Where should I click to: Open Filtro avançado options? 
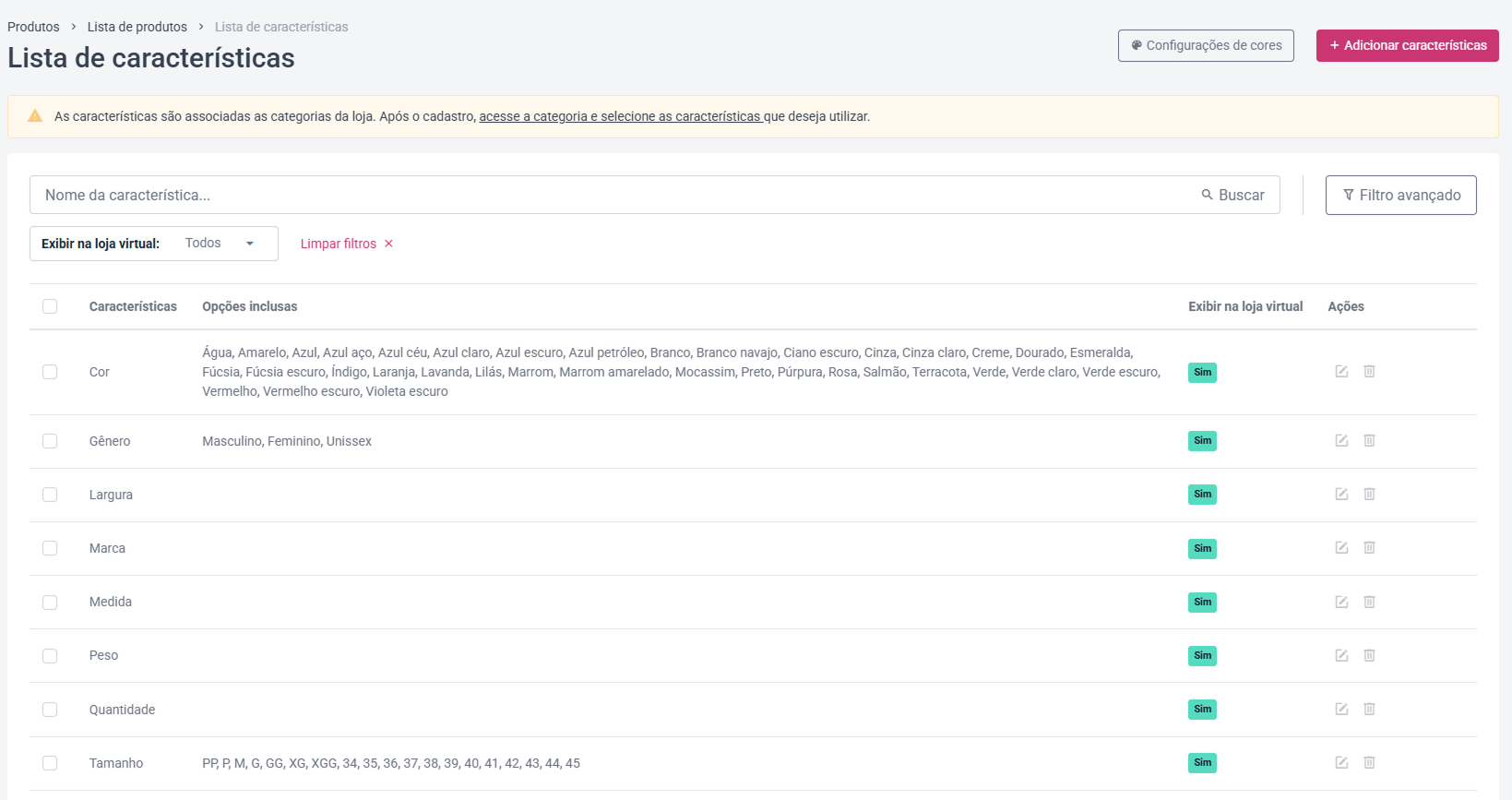pyautogui.click(x=1400, y=195)
